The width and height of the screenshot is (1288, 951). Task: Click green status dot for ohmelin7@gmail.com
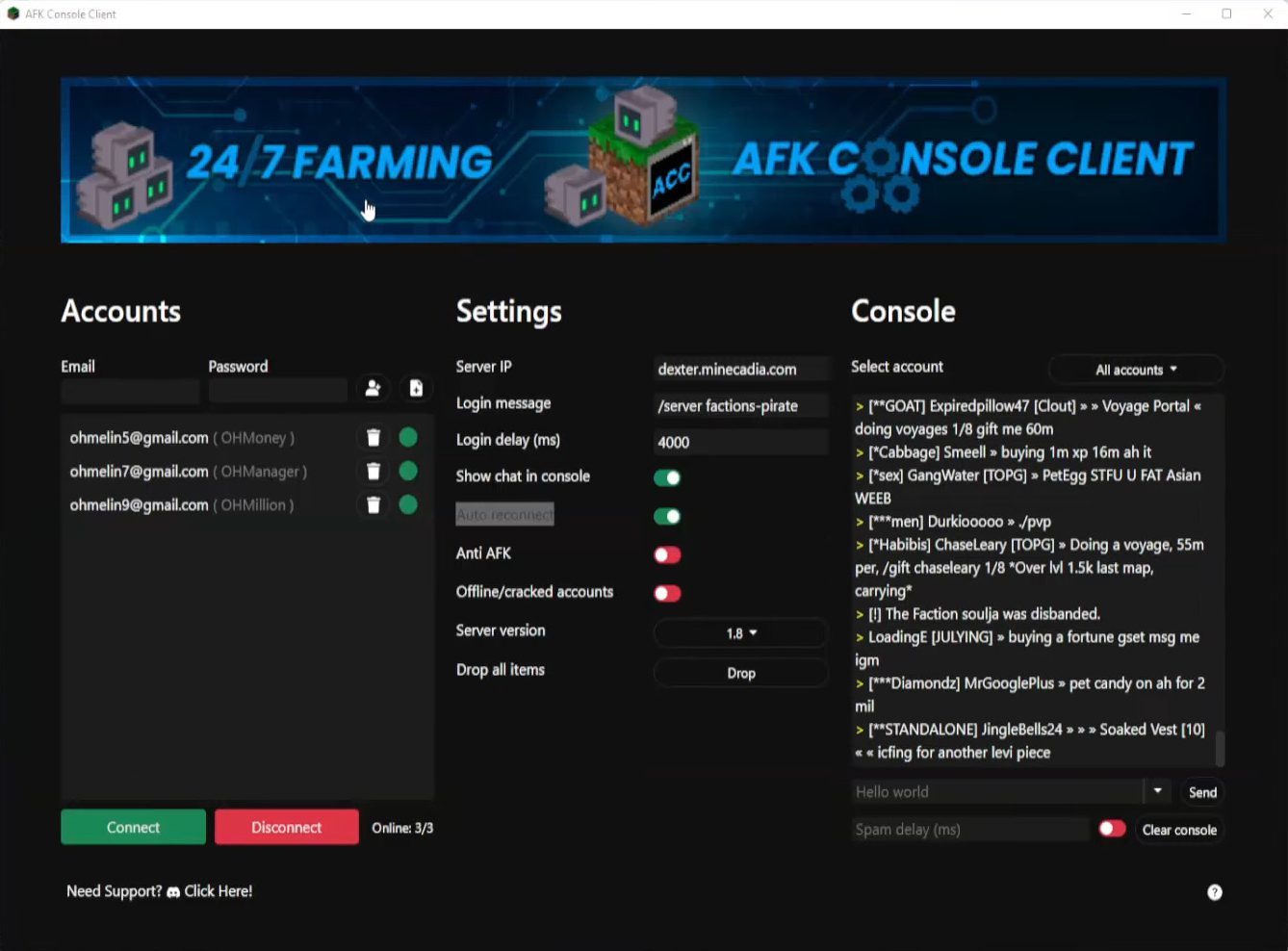pyautogui.click(x=408, y=471)
